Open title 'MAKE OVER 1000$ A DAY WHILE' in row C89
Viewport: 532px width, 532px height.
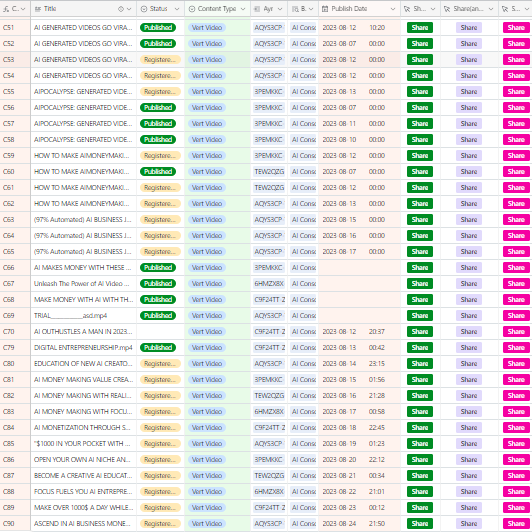83,508
